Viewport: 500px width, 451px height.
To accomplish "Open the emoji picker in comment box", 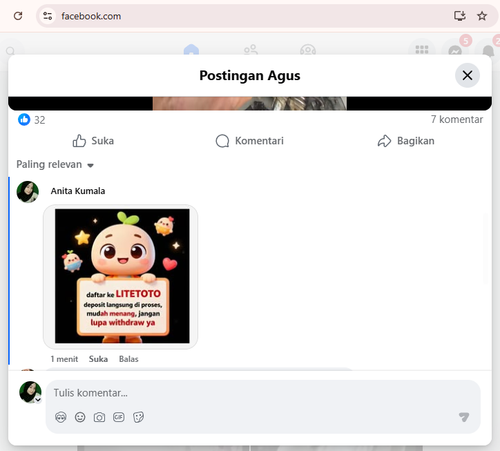I will (80, 417).
